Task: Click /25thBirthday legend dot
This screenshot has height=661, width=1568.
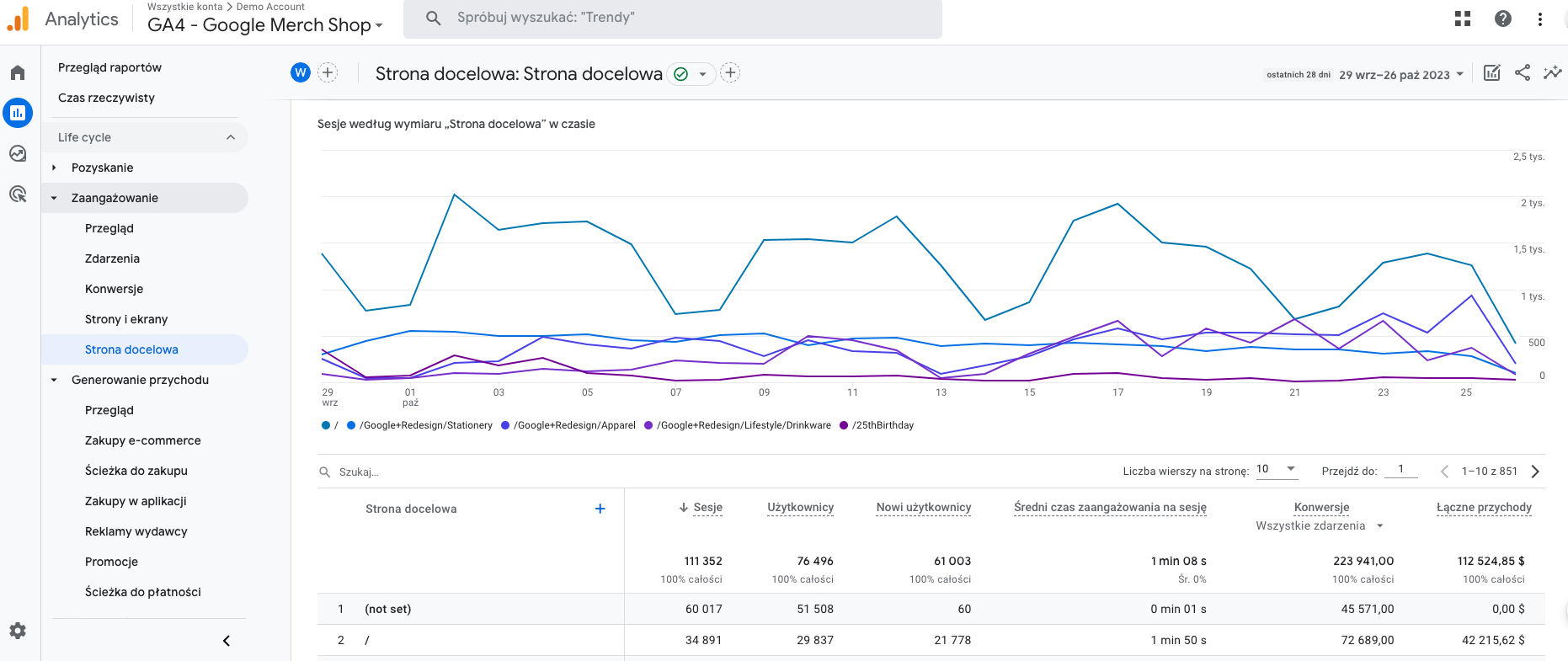Action: [844, 425]
